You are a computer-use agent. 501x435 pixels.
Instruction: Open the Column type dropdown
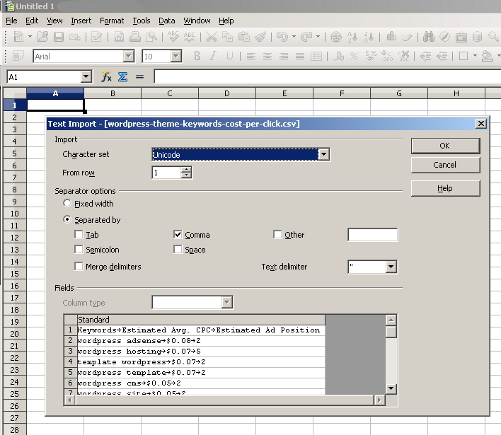point(227,302)
